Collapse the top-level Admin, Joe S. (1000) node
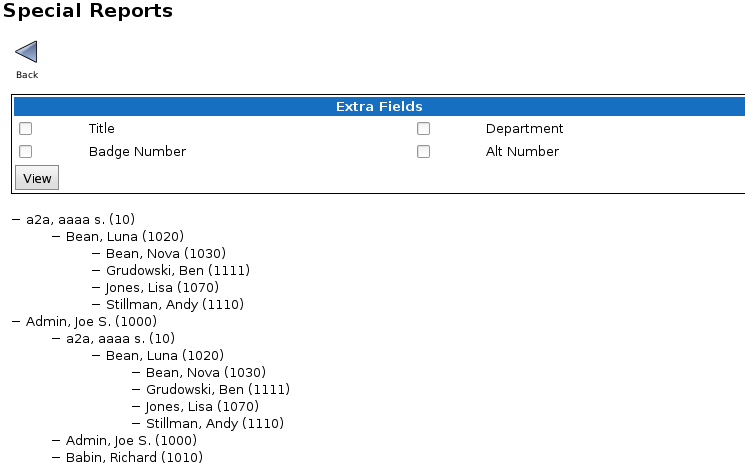The width and height of the screenshot is (745, 466). pos(16,322)
